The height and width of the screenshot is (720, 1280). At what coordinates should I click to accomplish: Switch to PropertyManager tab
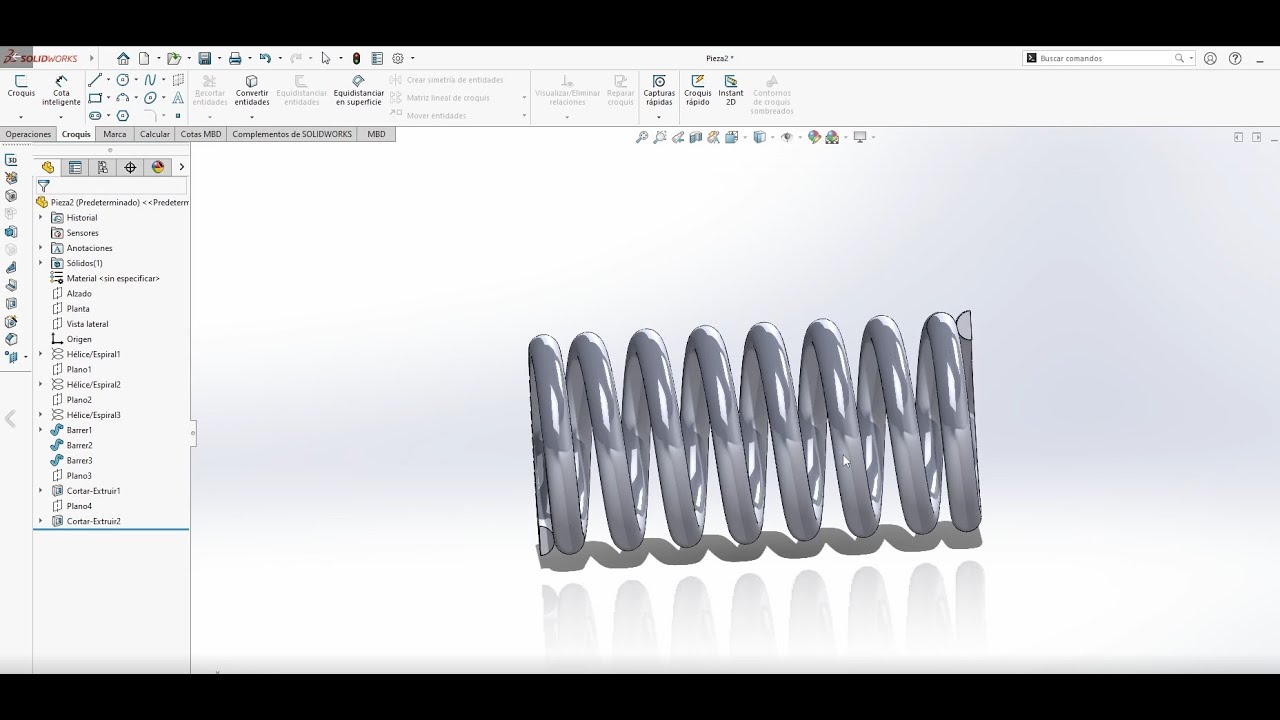click(75, 167)
